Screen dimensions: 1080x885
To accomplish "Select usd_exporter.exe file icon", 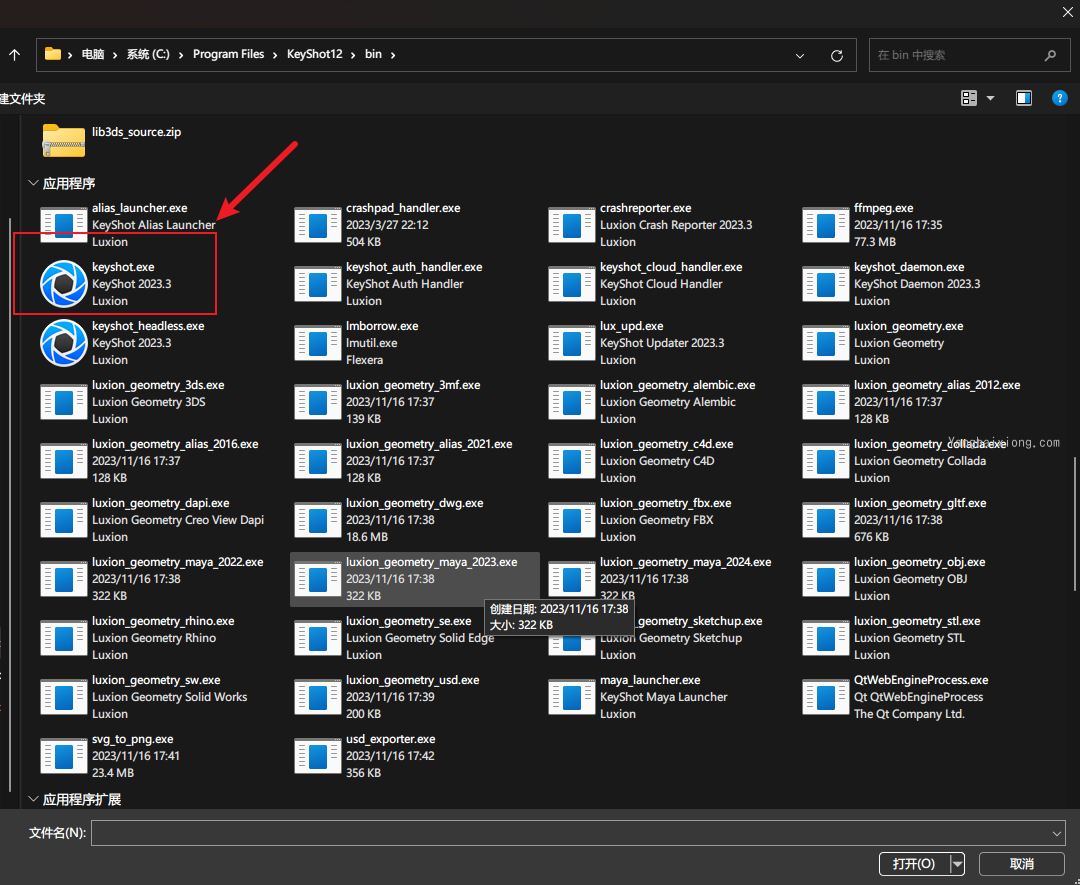I will click(x=318, y=756).
